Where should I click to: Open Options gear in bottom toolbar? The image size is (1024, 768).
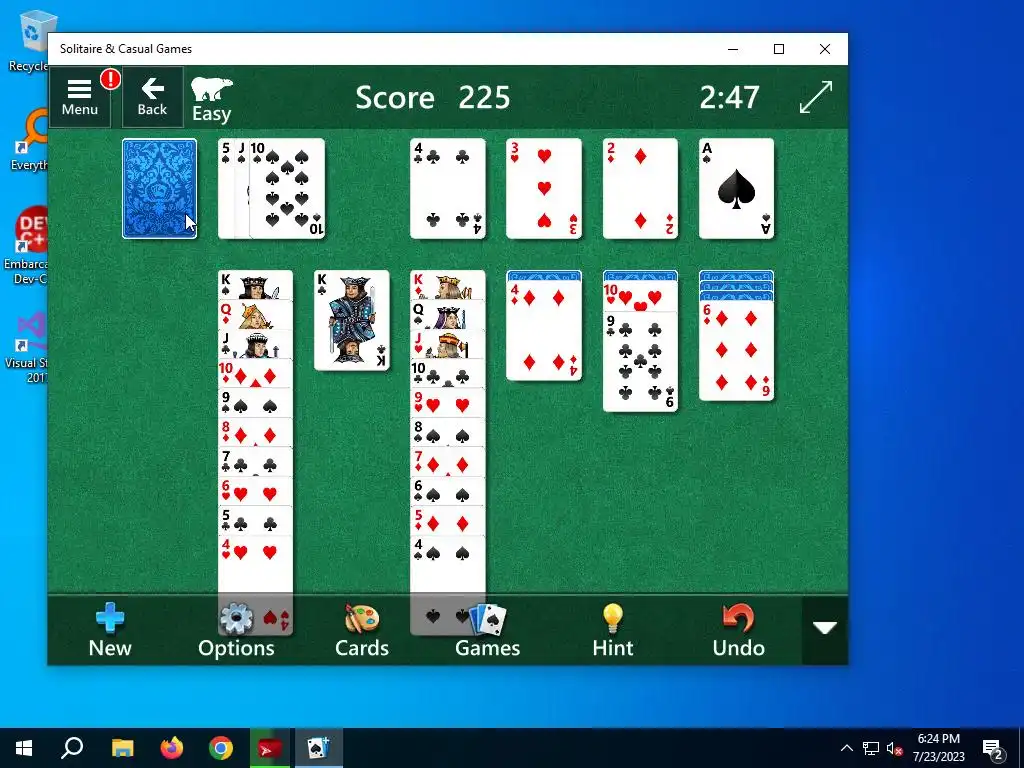pyautogui.click(x=236, y=630)
